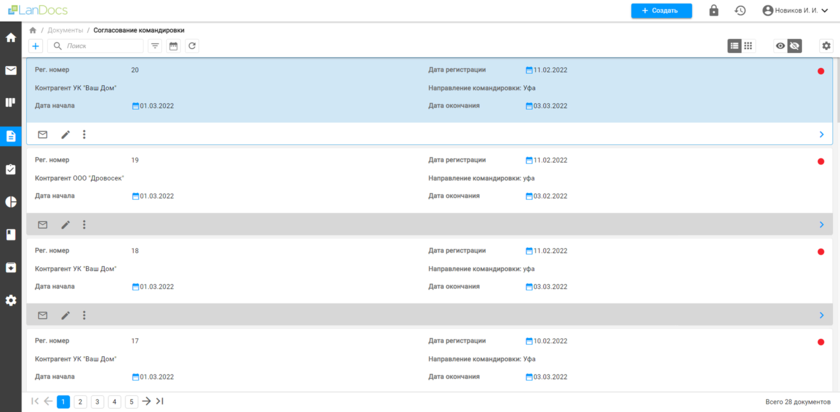Image resolution: width=840 pixels, height=412 pixels.
Task: Open more options menu for document 18
Action: pyautogui.click(x=84, y=315)
